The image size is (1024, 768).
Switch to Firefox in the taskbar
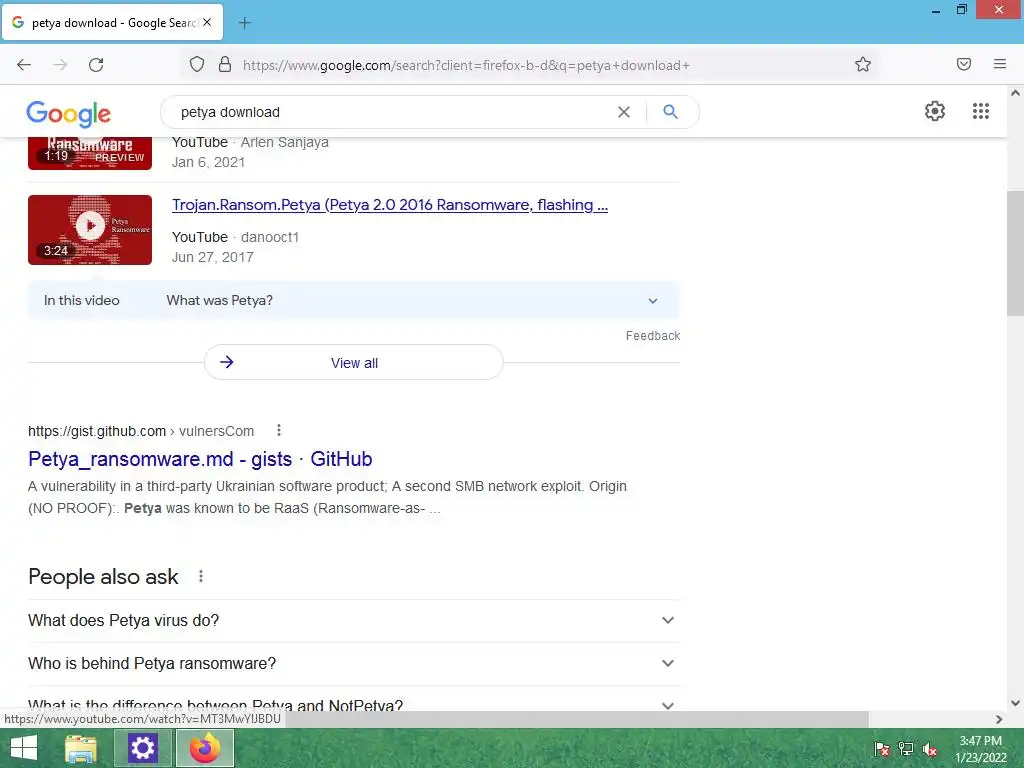[x=204, y=748]
